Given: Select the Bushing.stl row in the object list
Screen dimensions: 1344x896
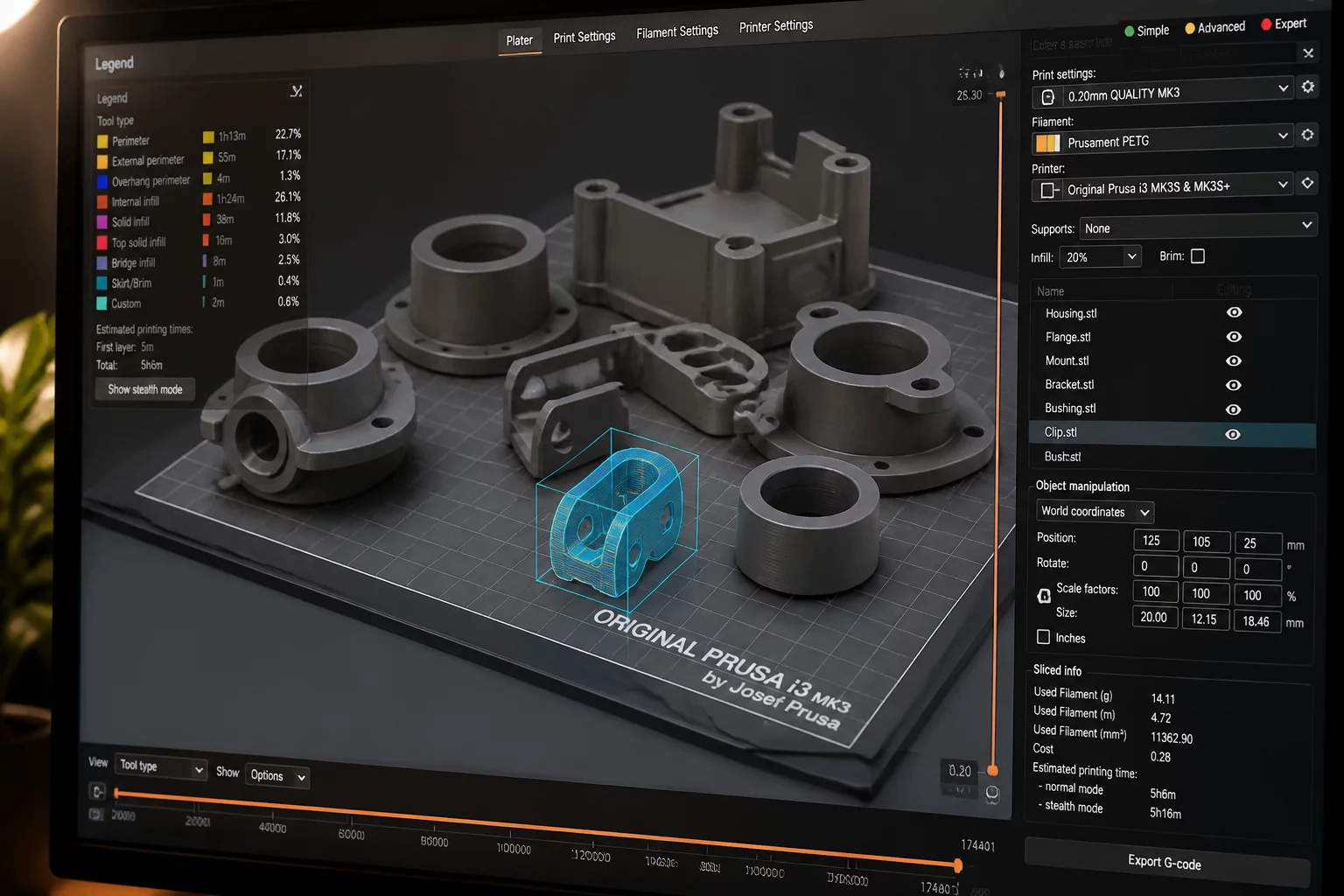Looking at the screenshot, I should pos(1172,409).
